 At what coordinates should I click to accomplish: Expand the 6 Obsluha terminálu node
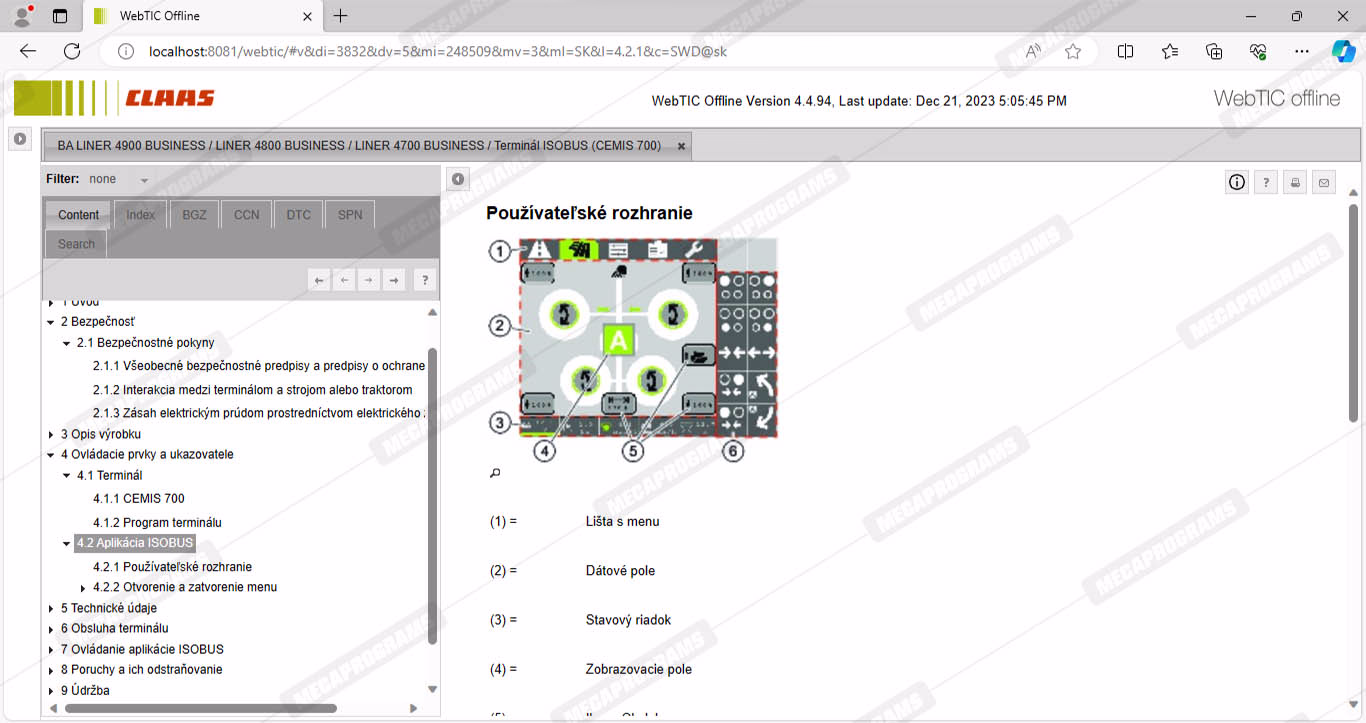pos(51,629)
